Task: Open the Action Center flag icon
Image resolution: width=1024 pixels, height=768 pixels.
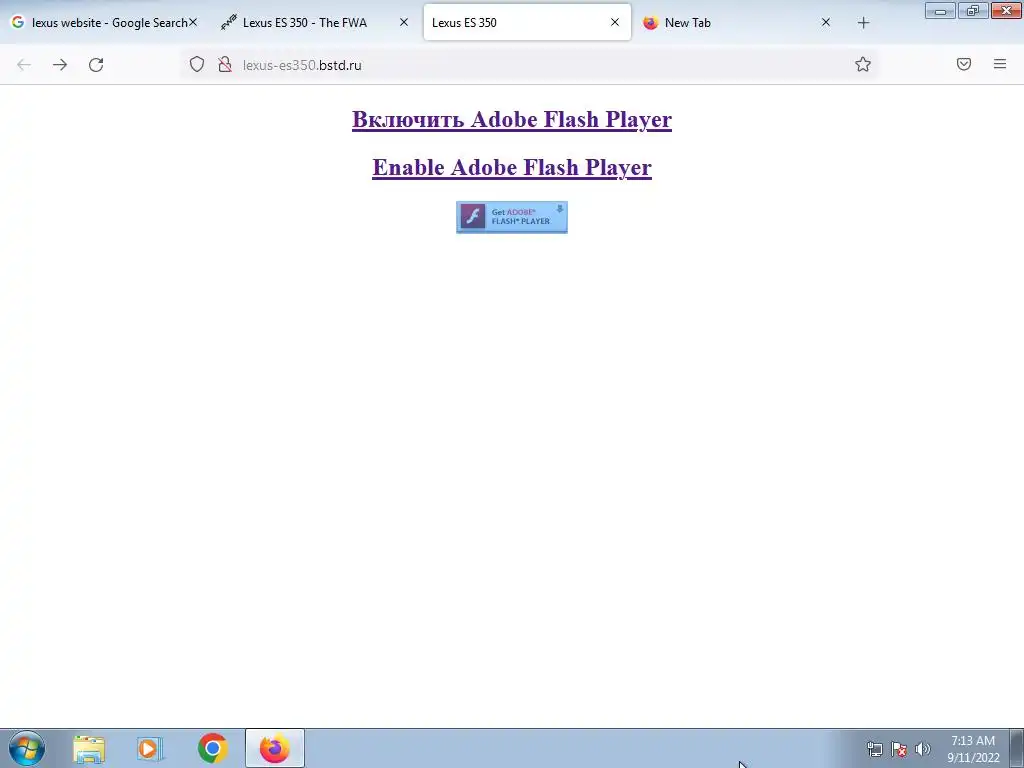Action: coord(899,749)
